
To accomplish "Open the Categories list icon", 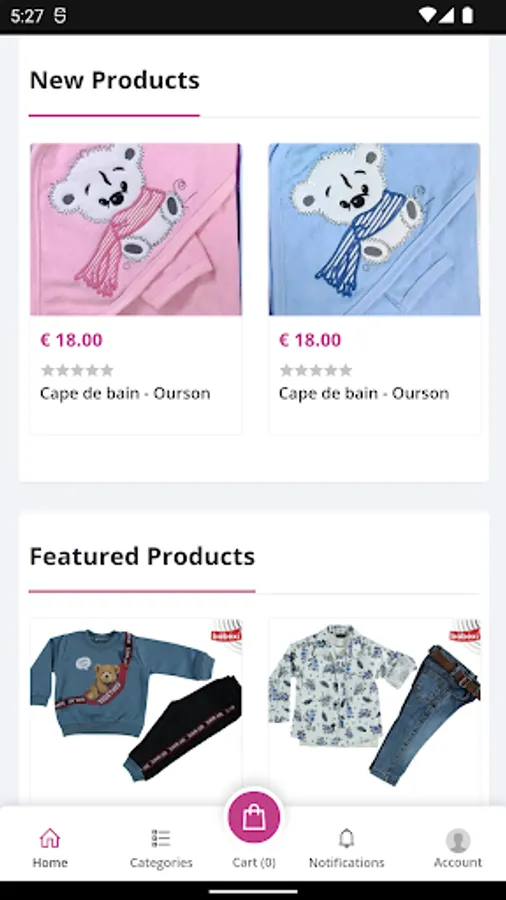I will (x=161, y=838).
